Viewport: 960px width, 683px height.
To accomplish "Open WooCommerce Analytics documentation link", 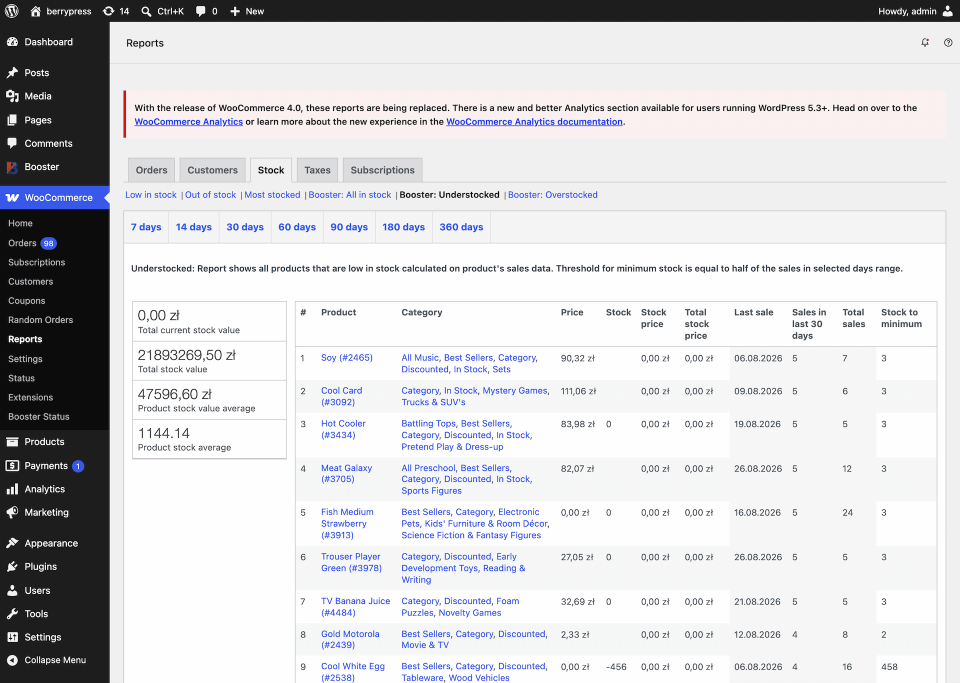I will tap(534, 122).
